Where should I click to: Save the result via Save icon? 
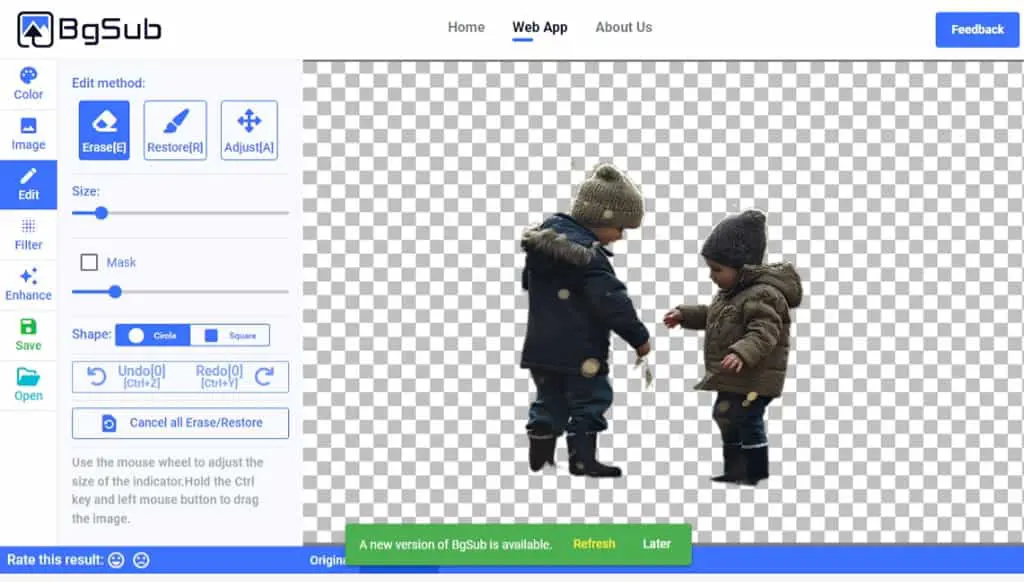(x=28, y=335)
